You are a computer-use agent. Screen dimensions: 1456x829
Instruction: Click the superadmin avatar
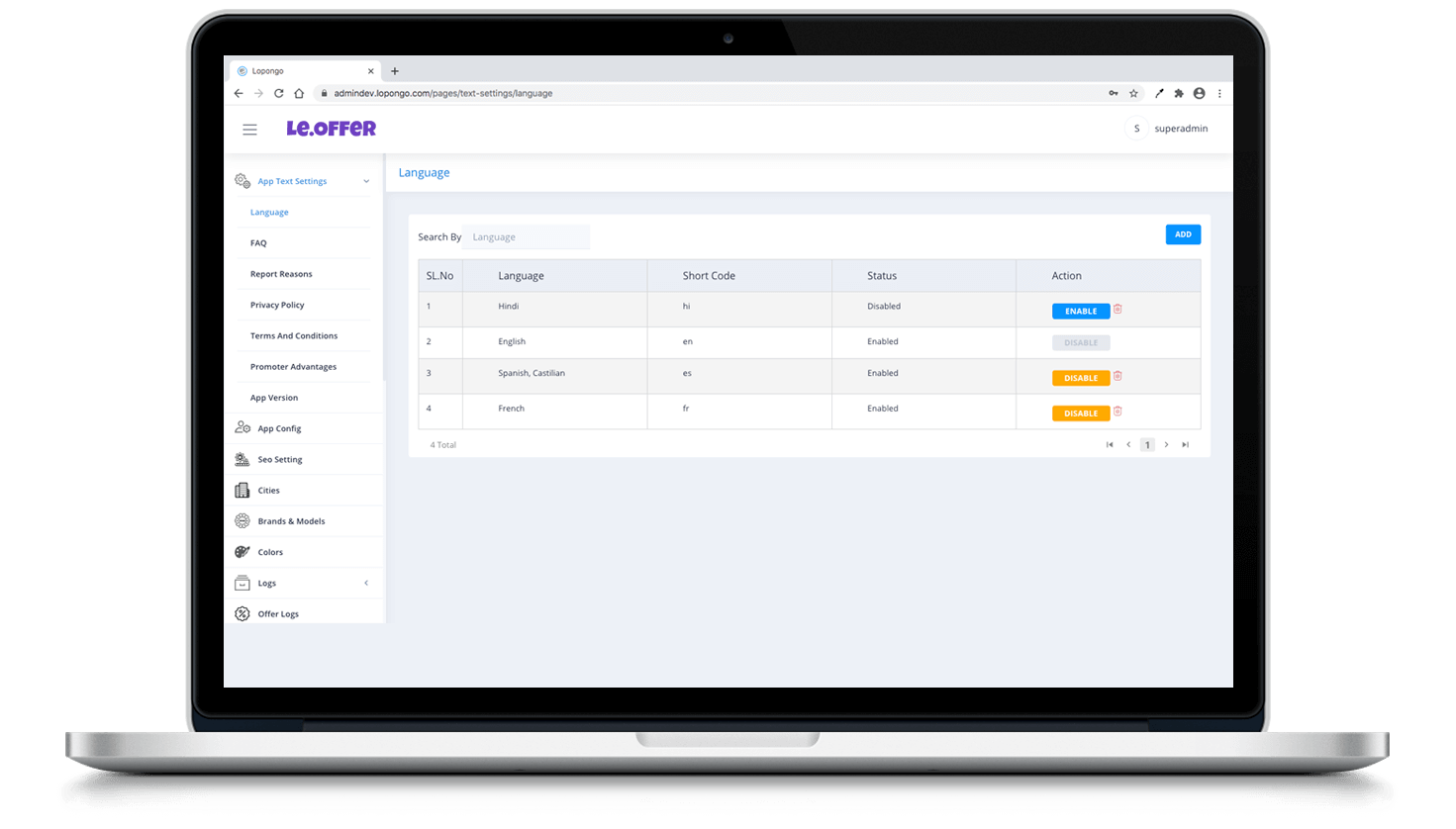tap(1136, 129)
